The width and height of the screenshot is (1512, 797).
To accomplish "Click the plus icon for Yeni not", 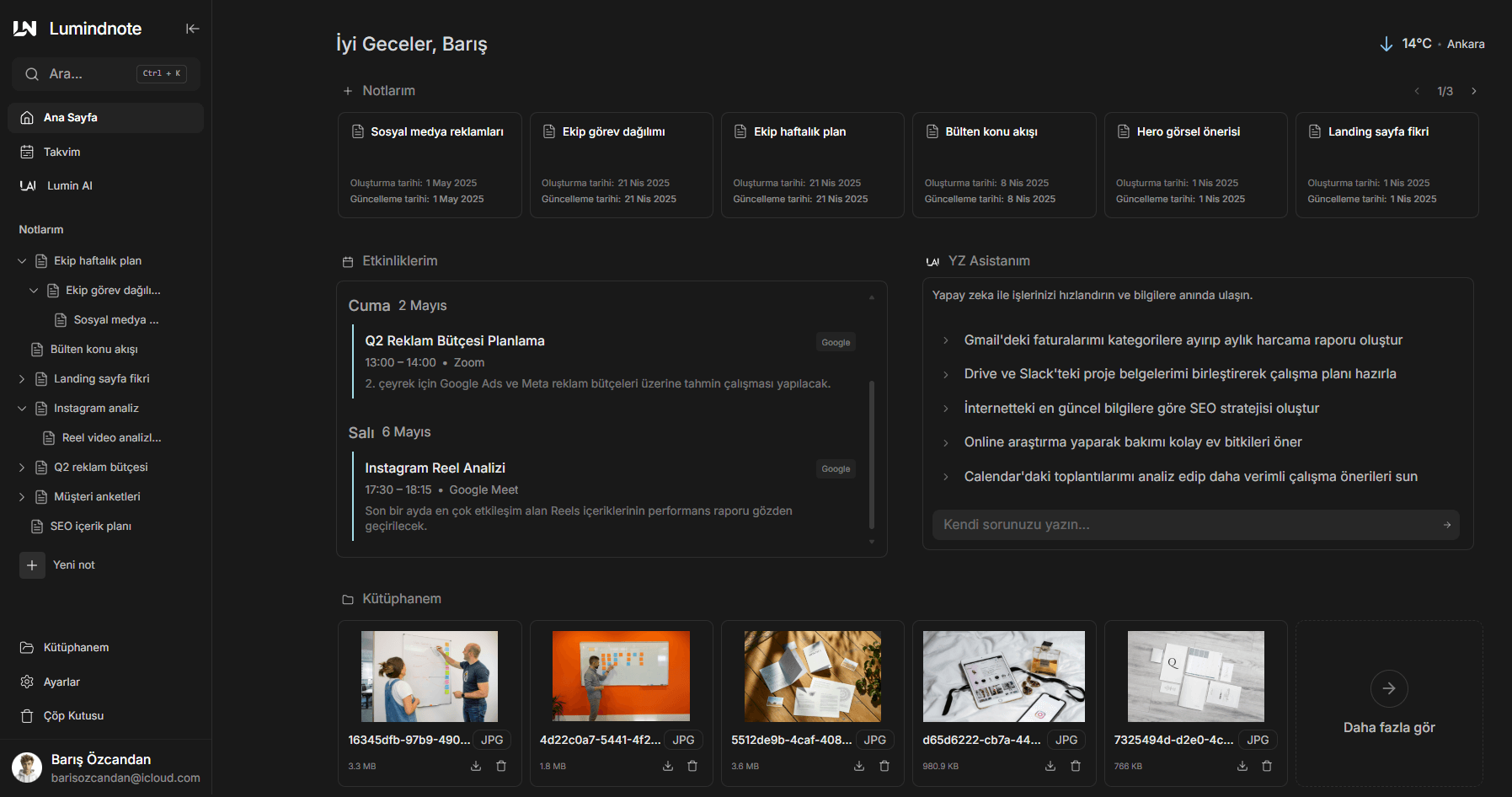I will [32, 565].
